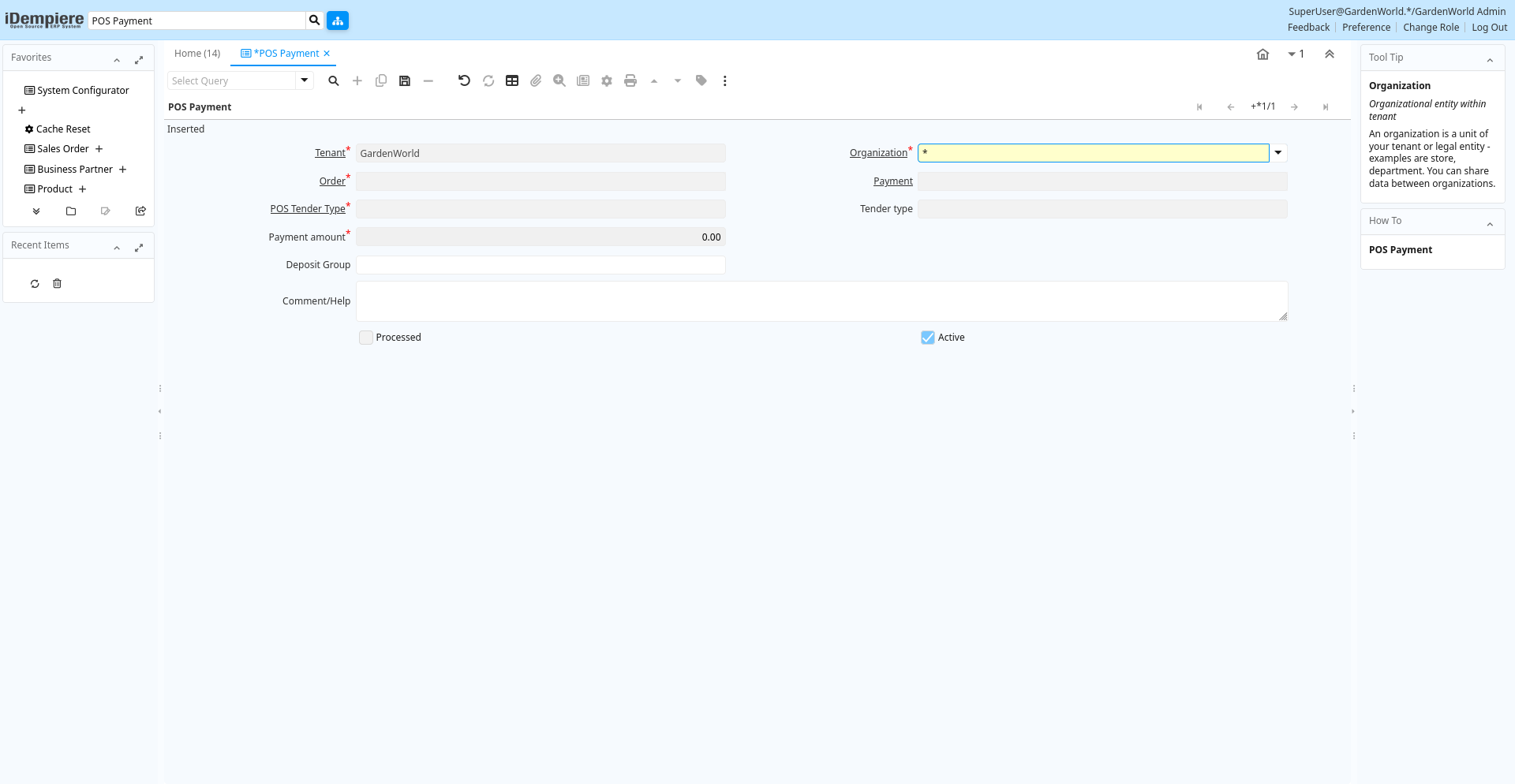Screen dimensions: 1515x784
Task: Open Sales Order from Favorites
Action: point(63,149)
